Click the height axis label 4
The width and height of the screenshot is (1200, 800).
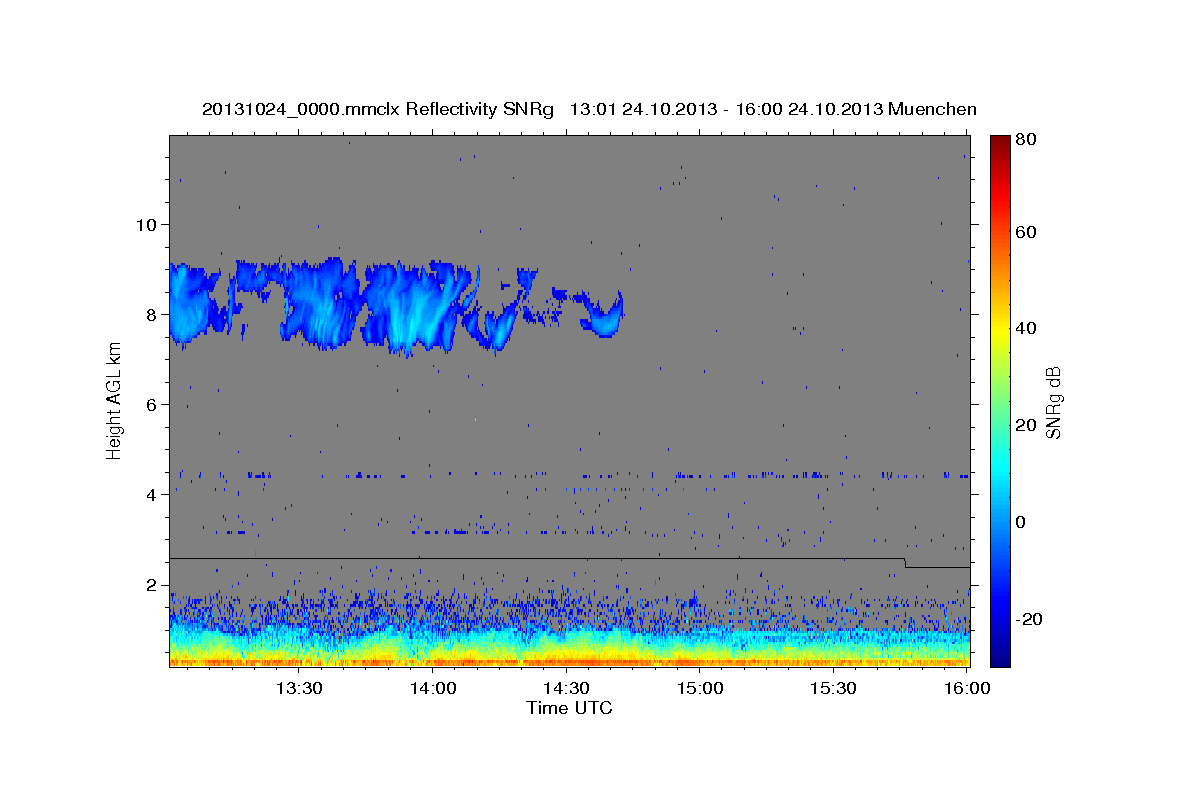point(150,494)
